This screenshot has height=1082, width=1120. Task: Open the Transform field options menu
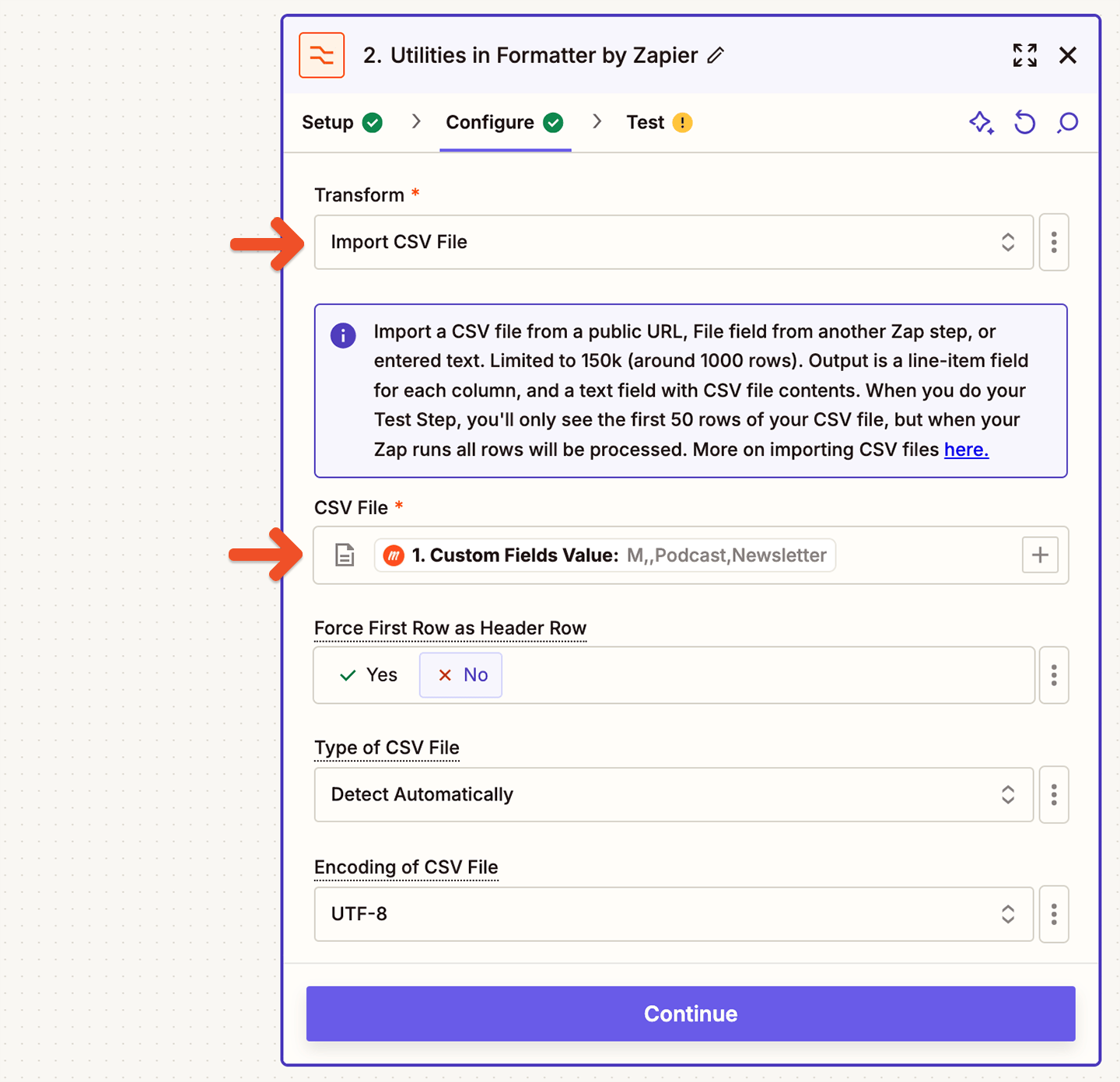pos(1054,242)
